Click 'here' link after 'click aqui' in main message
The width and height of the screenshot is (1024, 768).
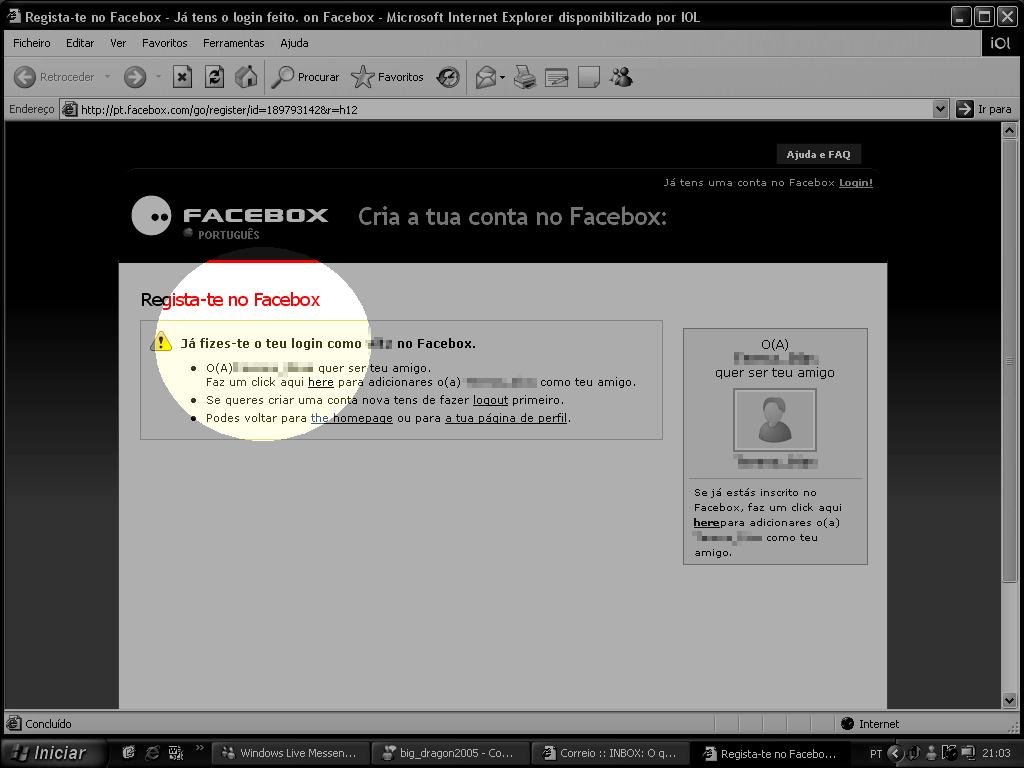tap(321, 383)
